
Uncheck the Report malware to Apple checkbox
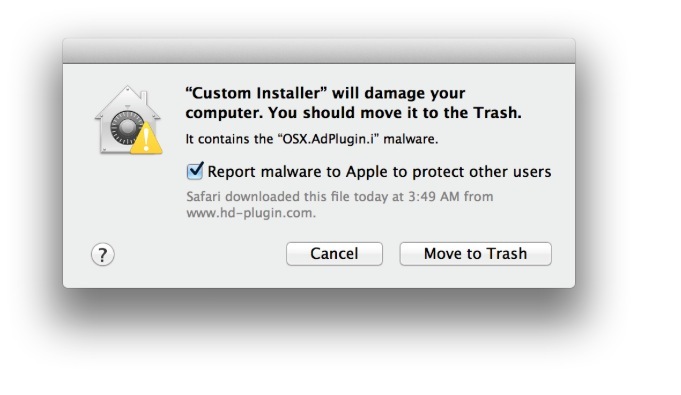point(195,171)
